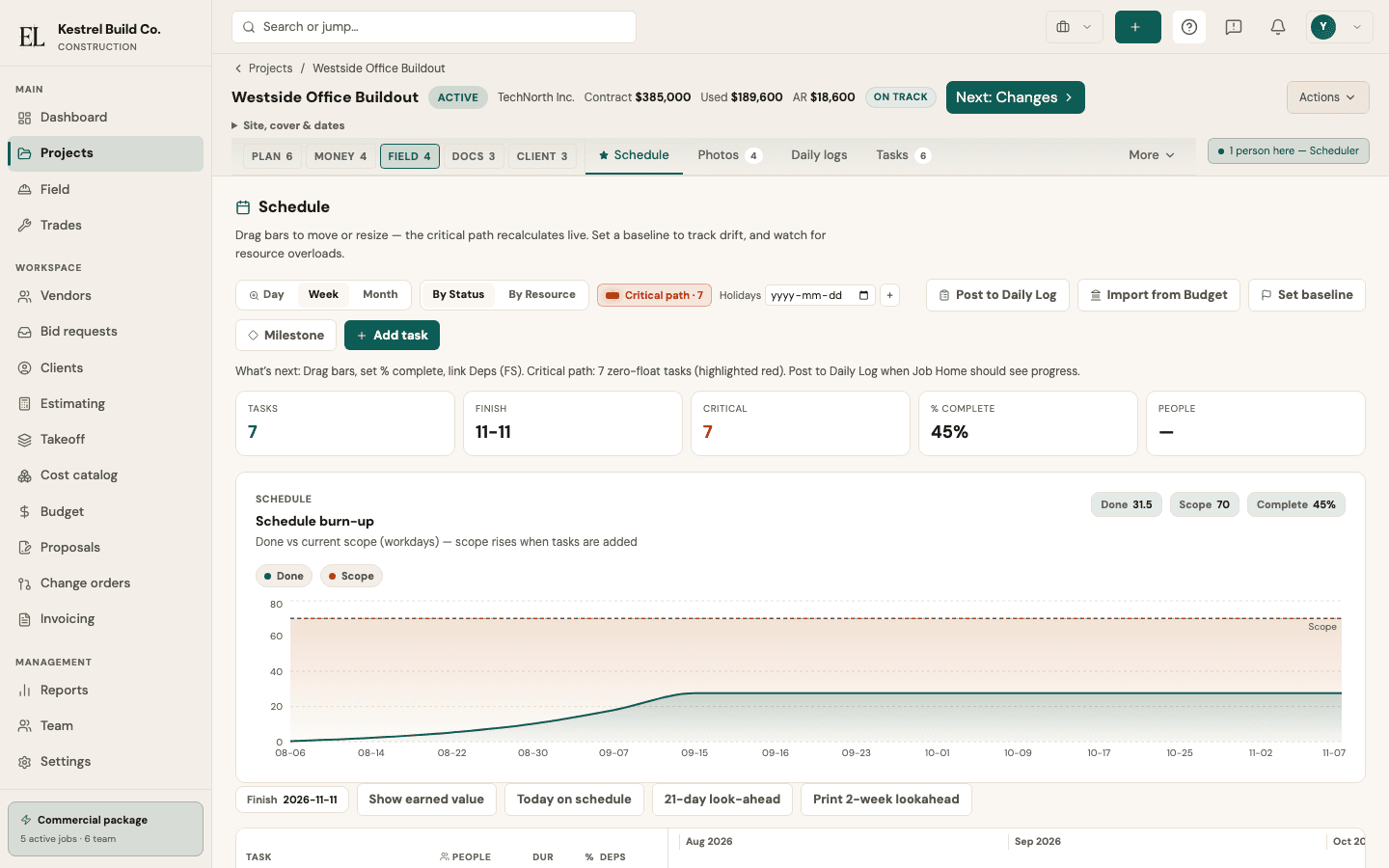Click Set baseline
1389x868 pixels.
1307,295
